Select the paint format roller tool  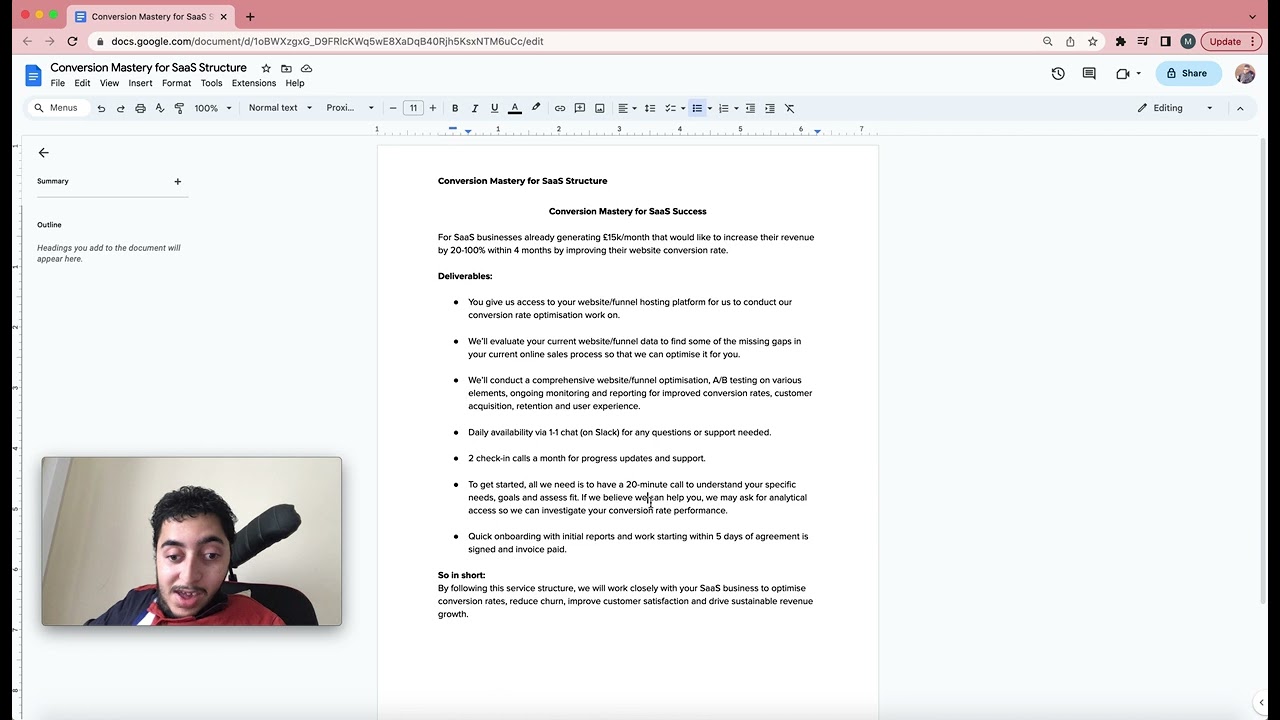pyautogui.click(x=179, y=108)
